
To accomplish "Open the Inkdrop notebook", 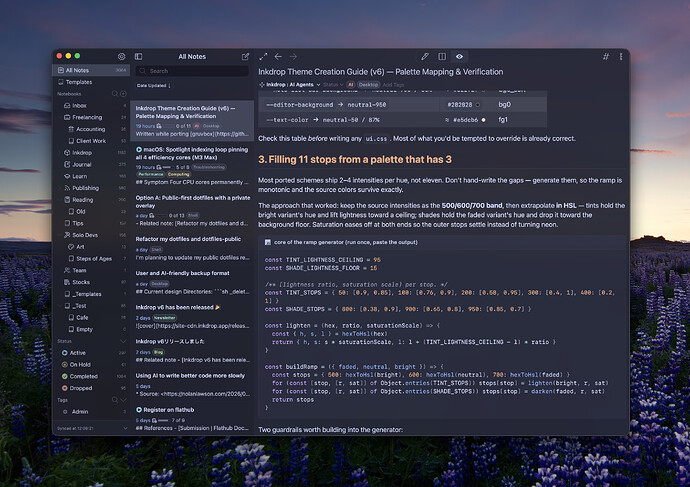I will [91, 153].
